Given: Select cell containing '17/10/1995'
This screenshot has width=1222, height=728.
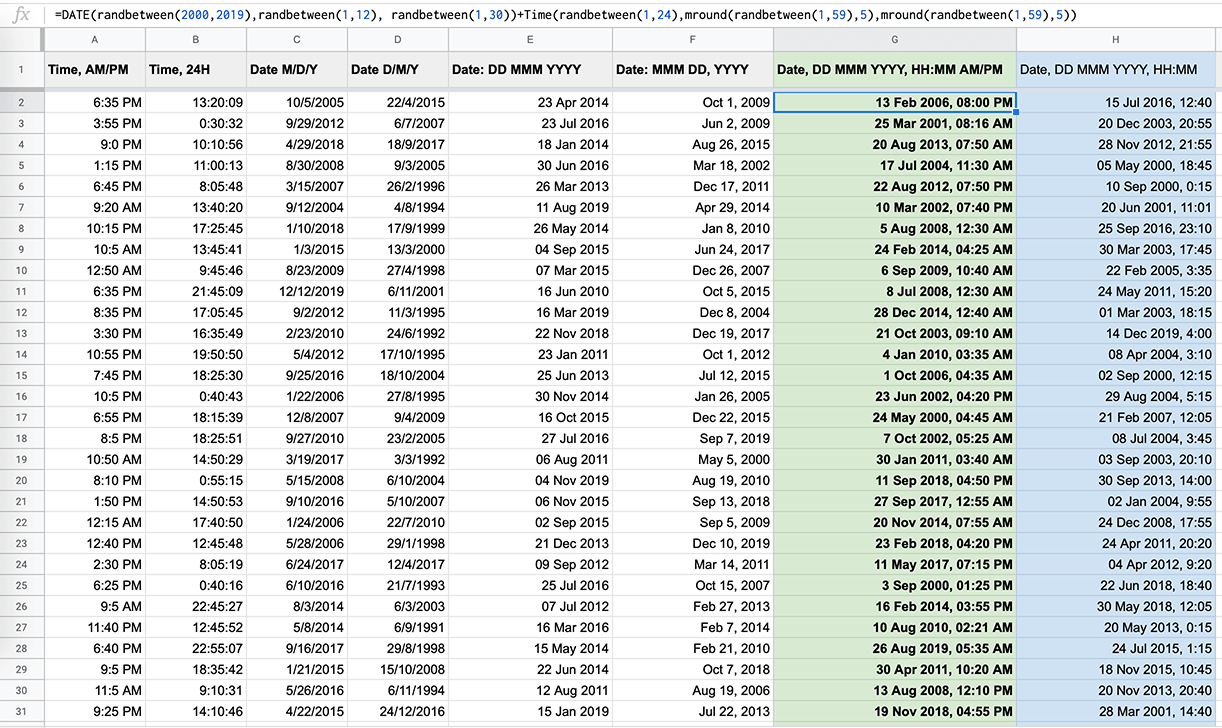Looking at the screenshot, I should [398, 354].
